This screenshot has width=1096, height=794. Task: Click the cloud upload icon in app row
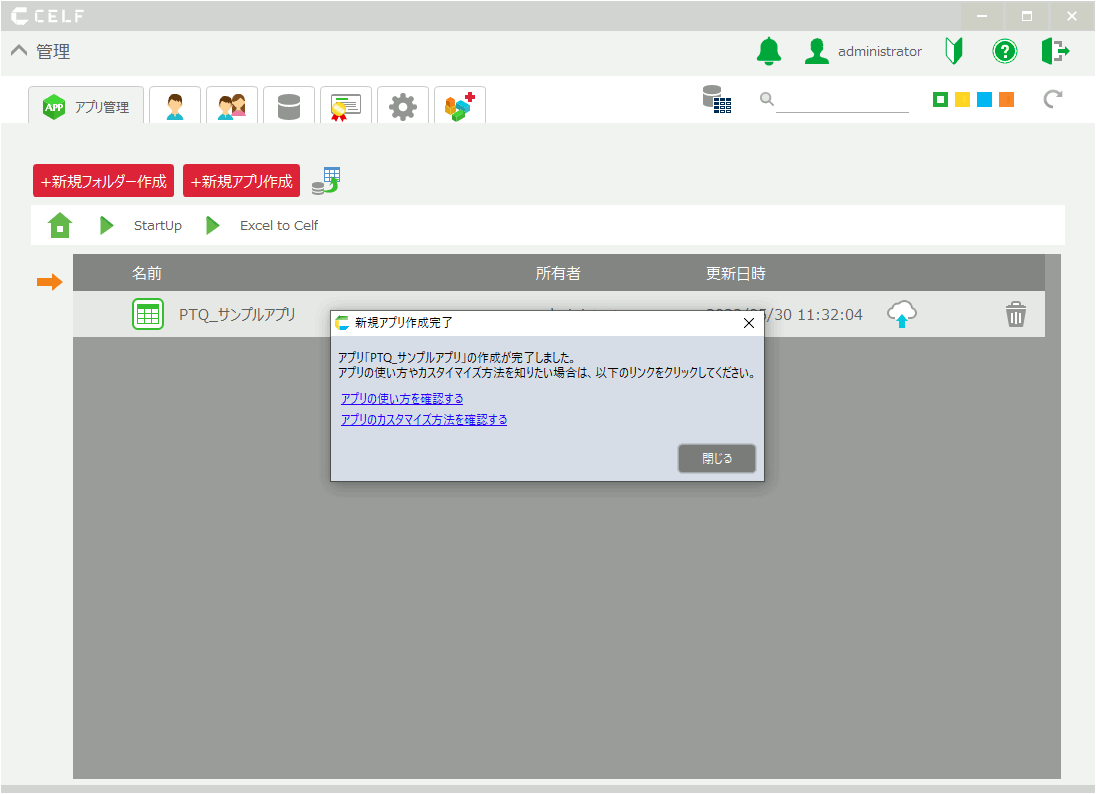pyautogui.click(x=902, y=314)
